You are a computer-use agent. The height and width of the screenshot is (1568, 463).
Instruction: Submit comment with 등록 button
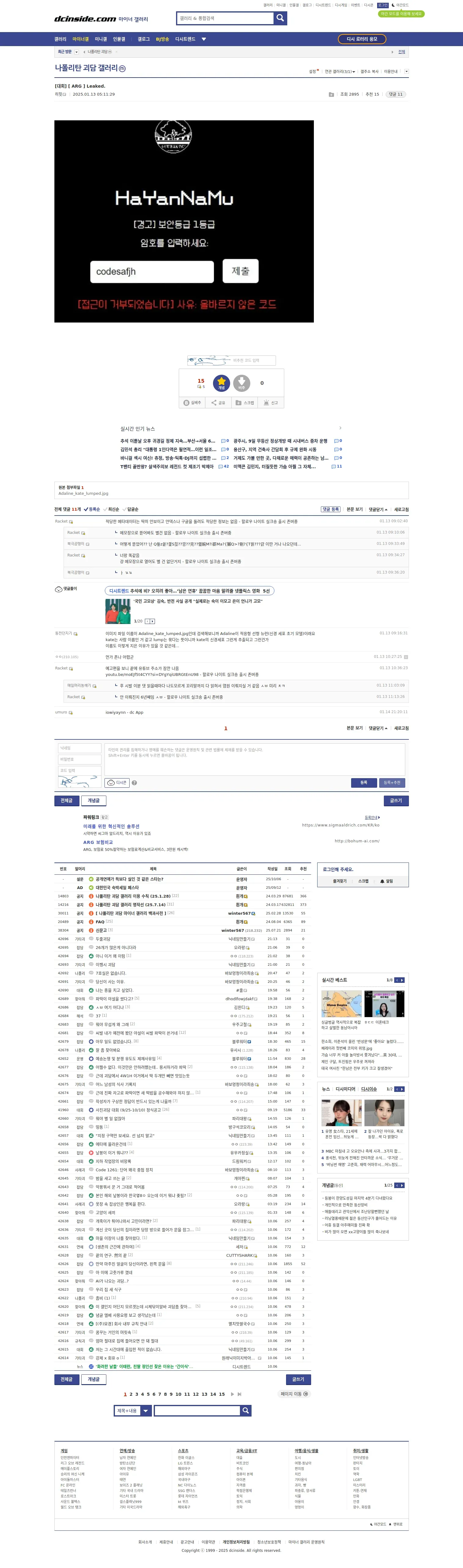[x=364, y=783]
